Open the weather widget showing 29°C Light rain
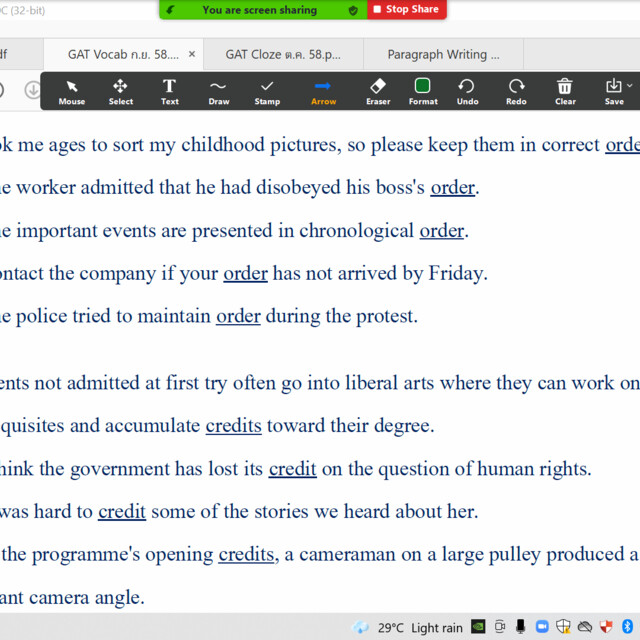 [x=408, y=627]
